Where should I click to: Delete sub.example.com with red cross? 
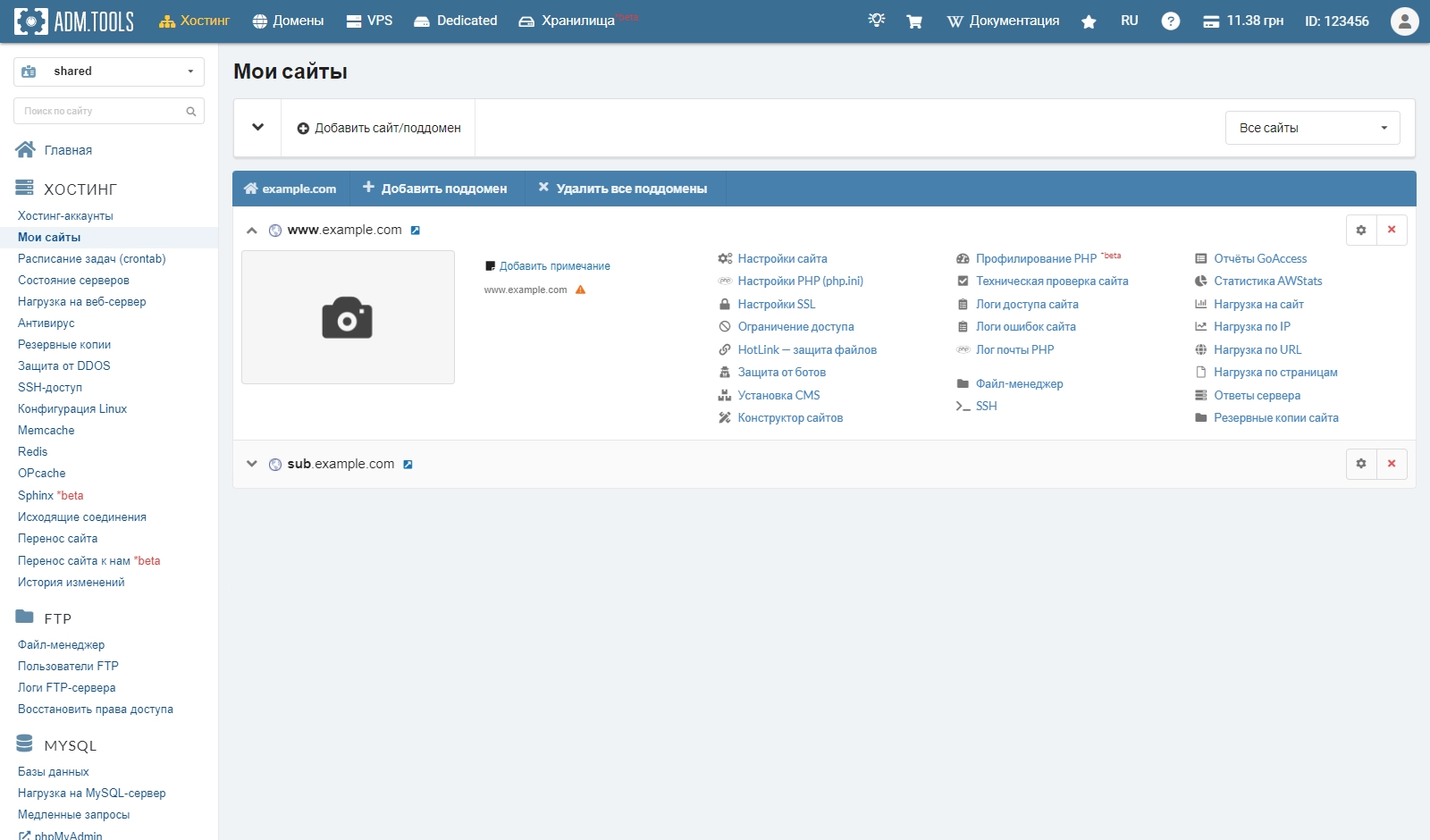click(1392, 464)
